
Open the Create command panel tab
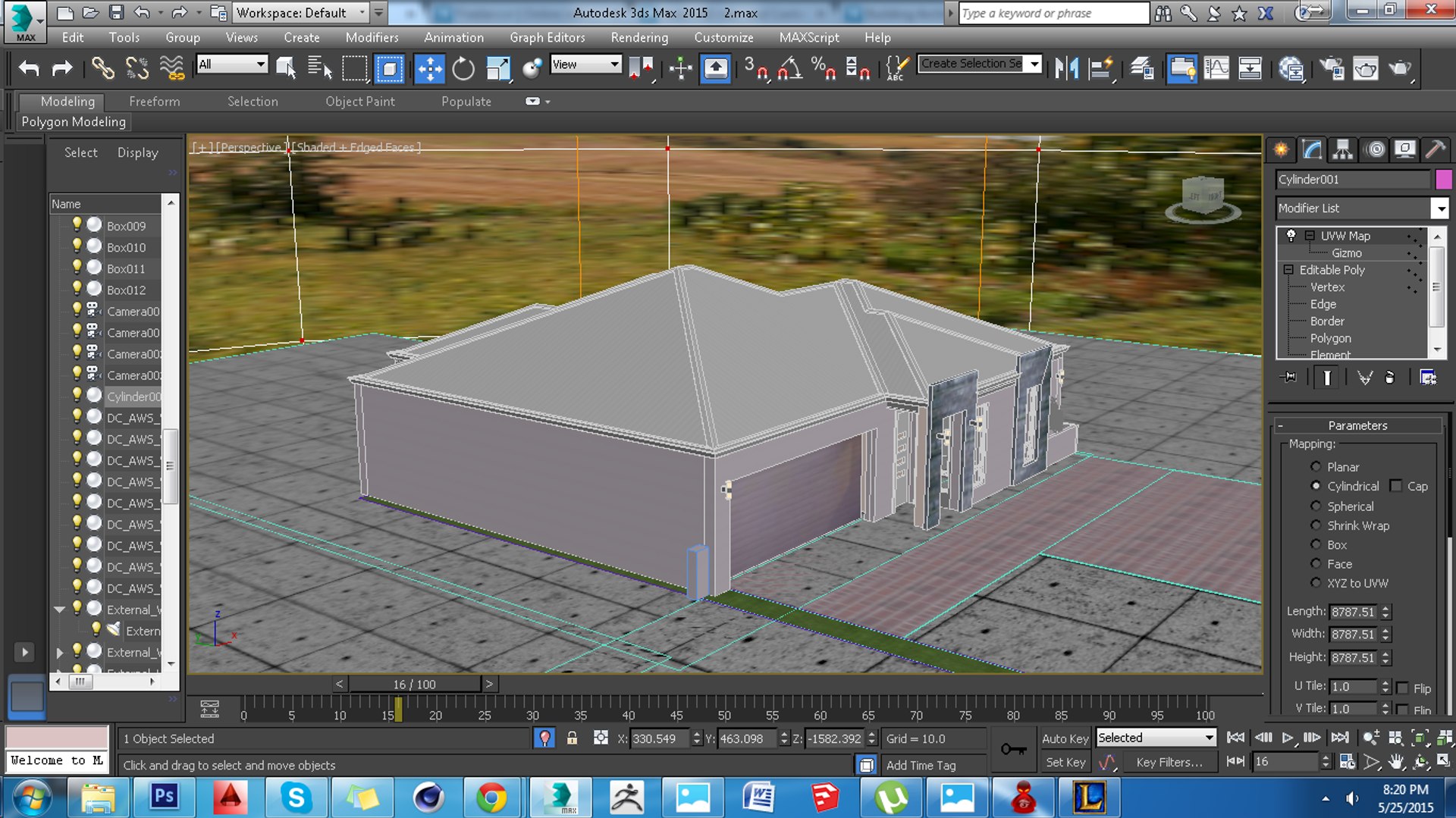tap(1281, 149)
